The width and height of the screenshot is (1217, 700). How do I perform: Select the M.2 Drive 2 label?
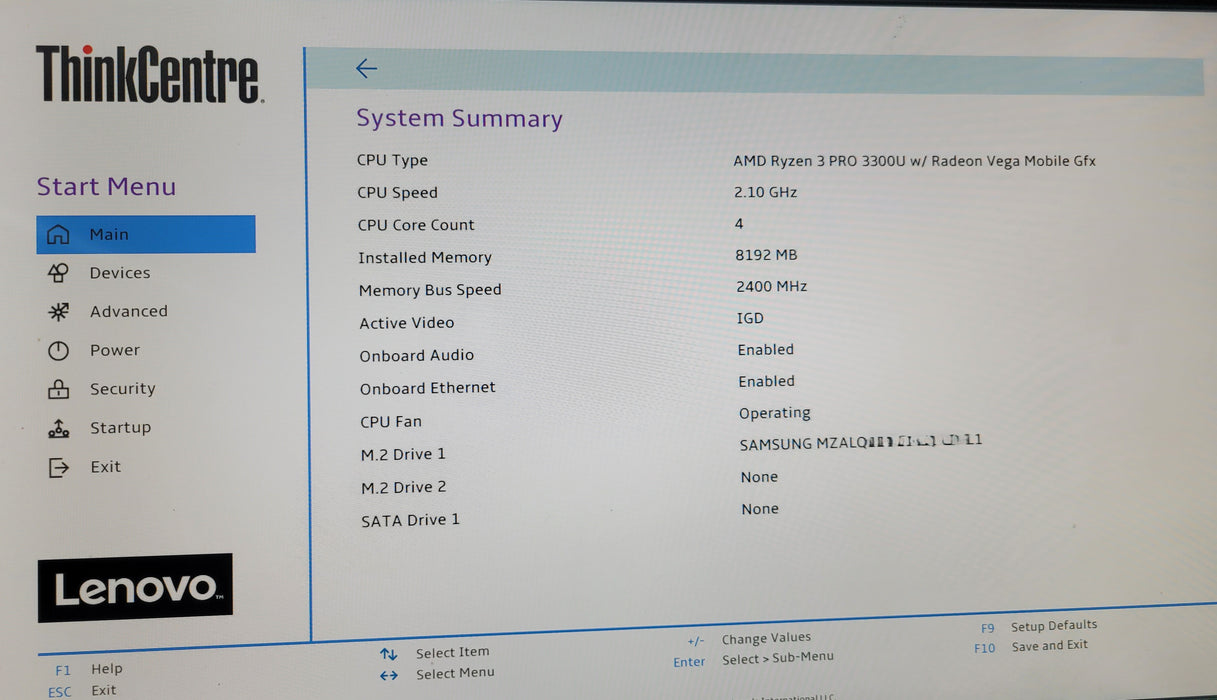403,487
